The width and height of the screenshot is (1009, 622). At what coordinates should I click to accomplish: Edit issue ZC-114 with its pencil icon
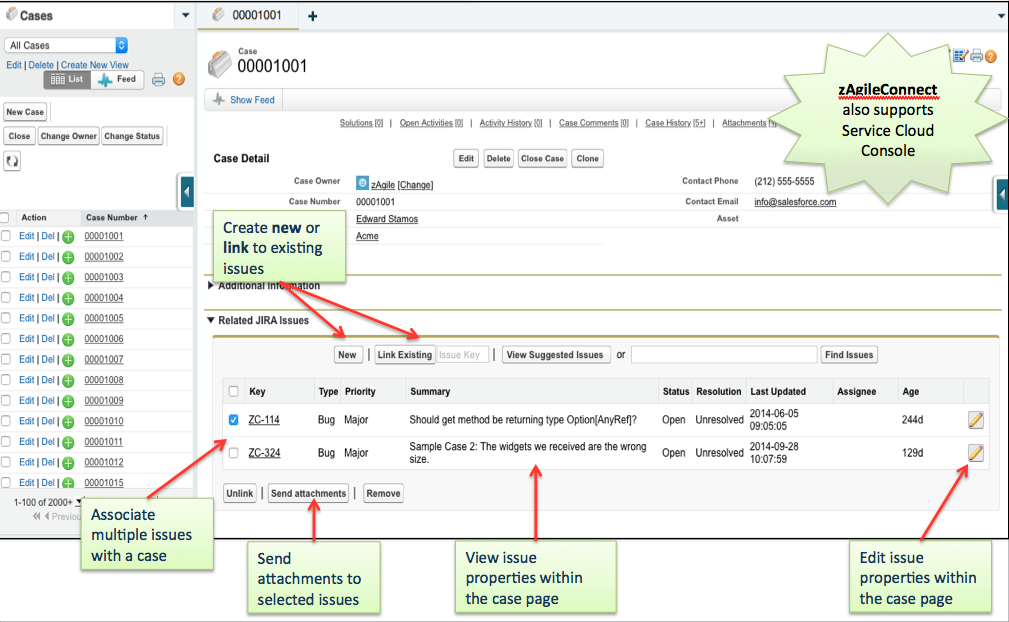[975, 419]
